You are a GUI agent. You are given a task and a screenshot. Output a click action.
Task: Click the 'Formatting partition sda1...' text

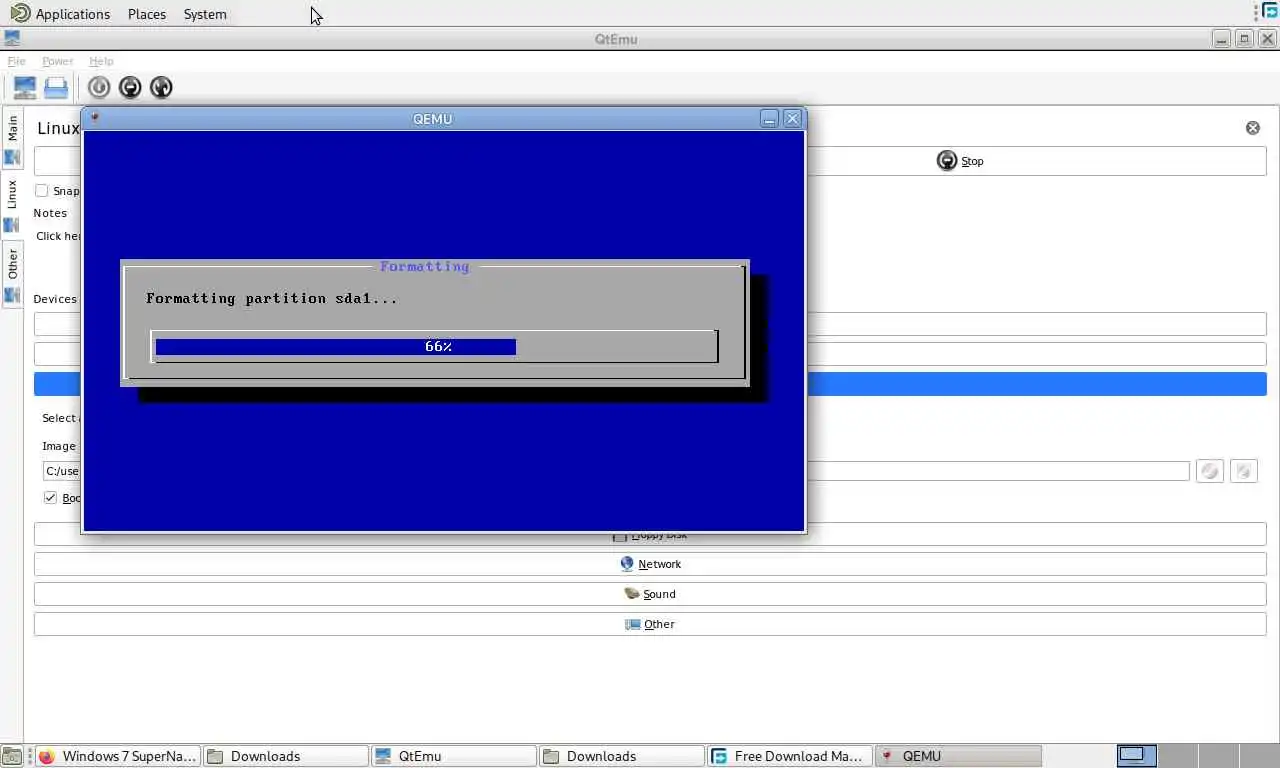pos(272,298)
